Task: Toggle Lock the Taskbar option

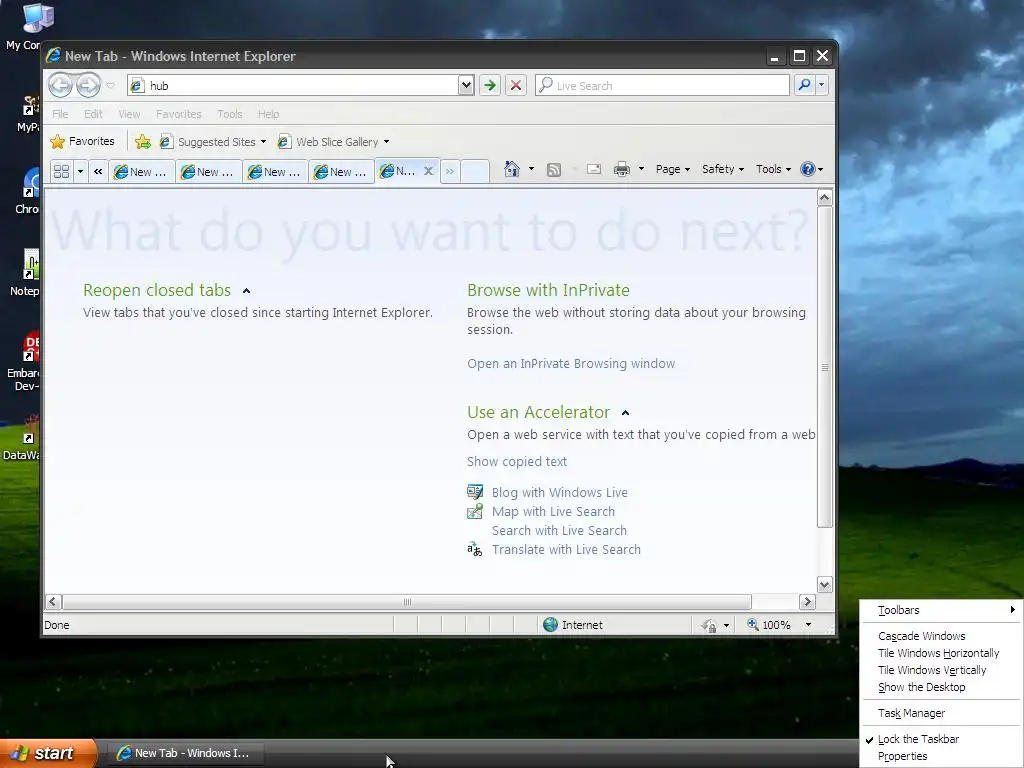Action: point(918,739)
